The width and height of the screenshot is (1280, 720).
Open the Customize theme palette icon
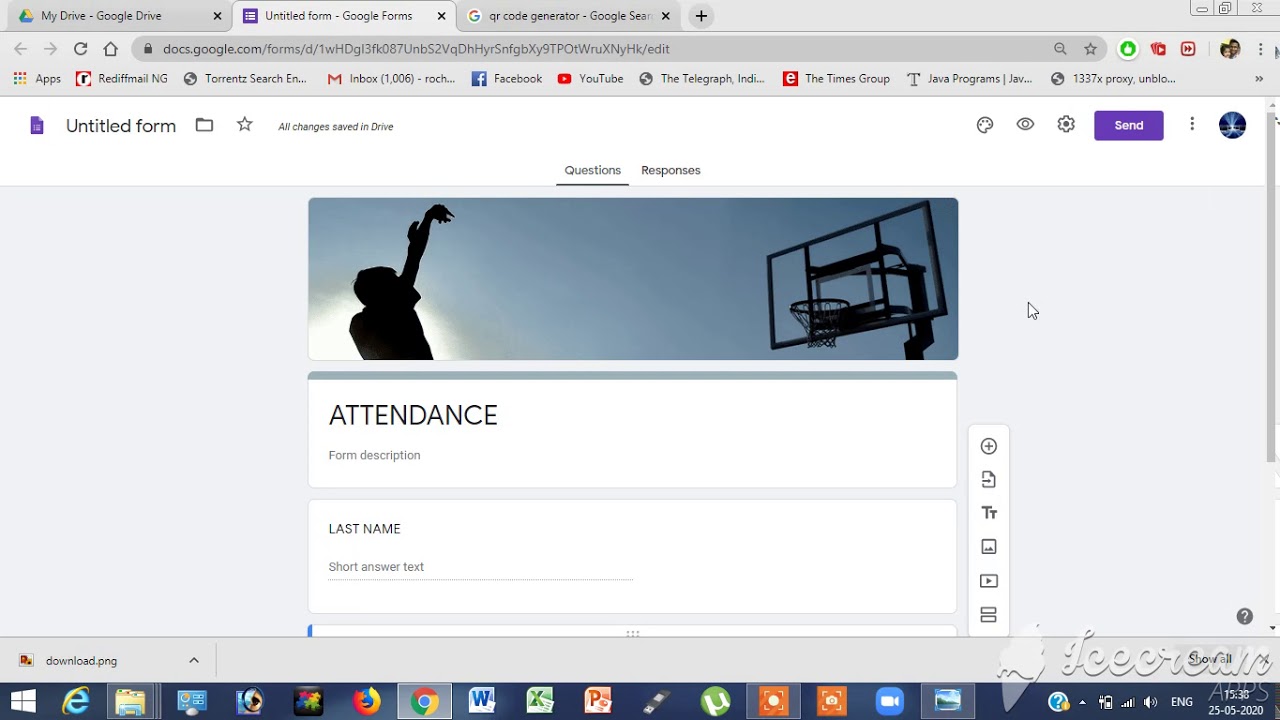(x=985, y=125)
